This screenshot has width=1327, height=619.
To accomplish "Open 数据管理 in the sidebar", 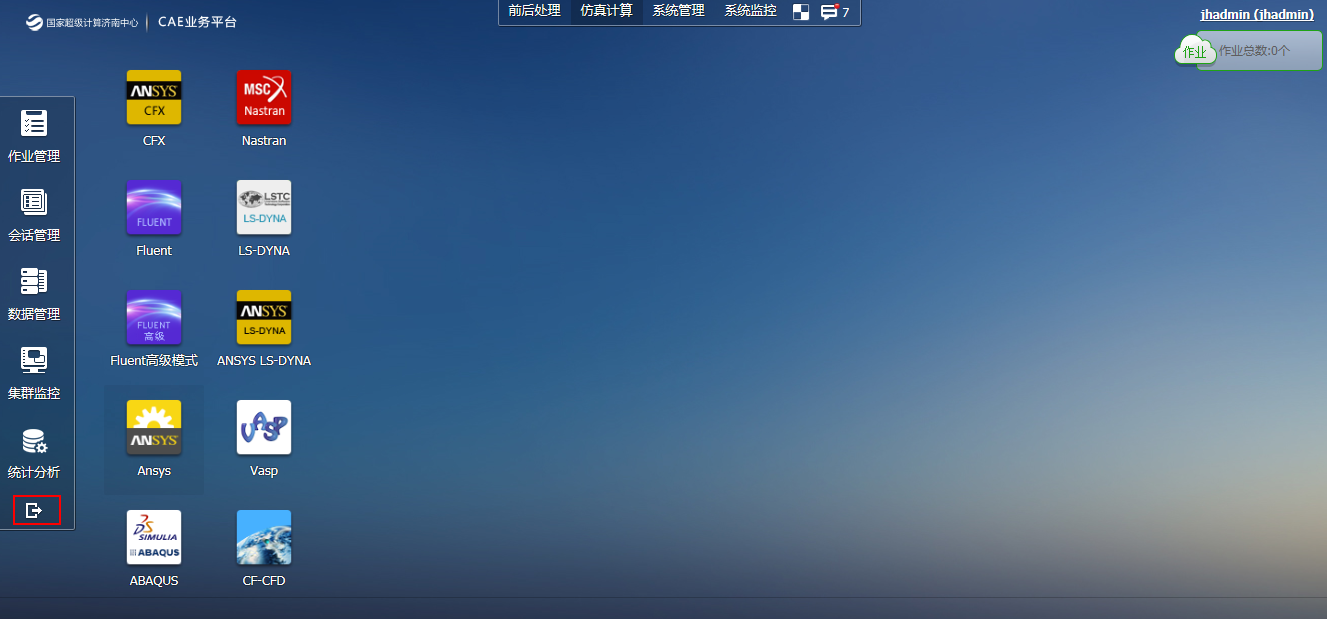I will [x=34, y=294].
